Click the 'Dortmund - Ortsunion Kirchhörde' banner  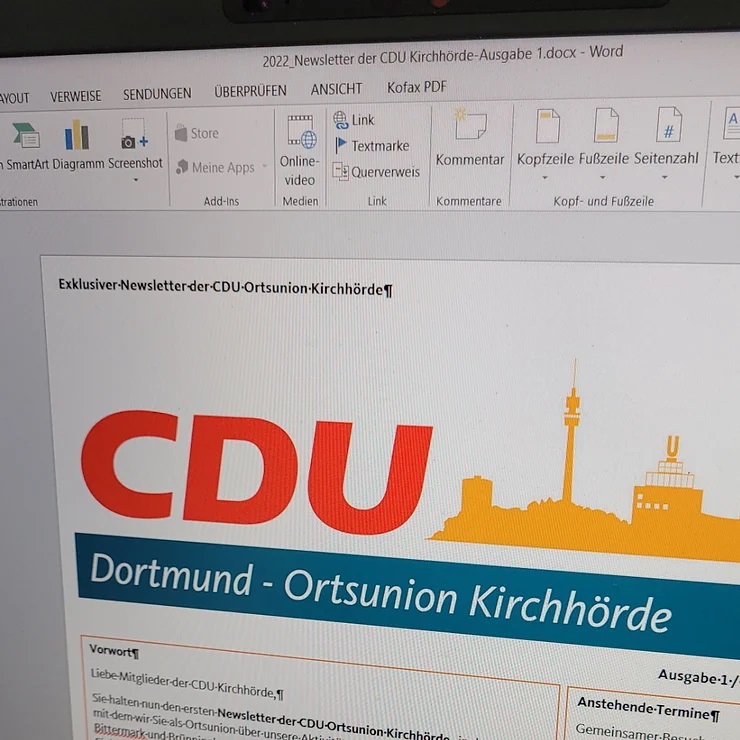point(407,596)
